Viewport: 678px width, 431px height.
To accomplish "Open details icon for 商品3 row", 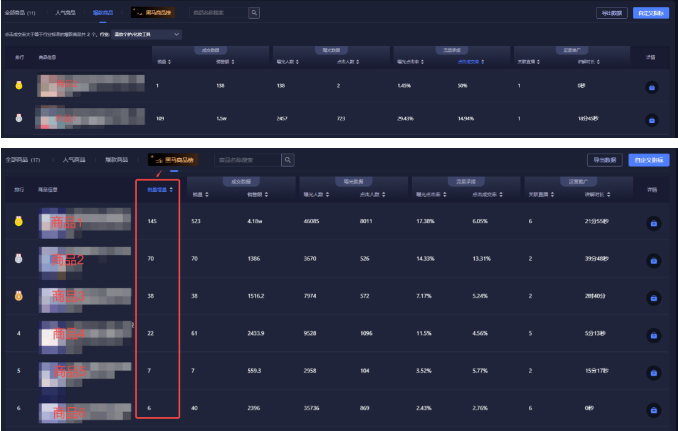I will [x=652, y=297].
